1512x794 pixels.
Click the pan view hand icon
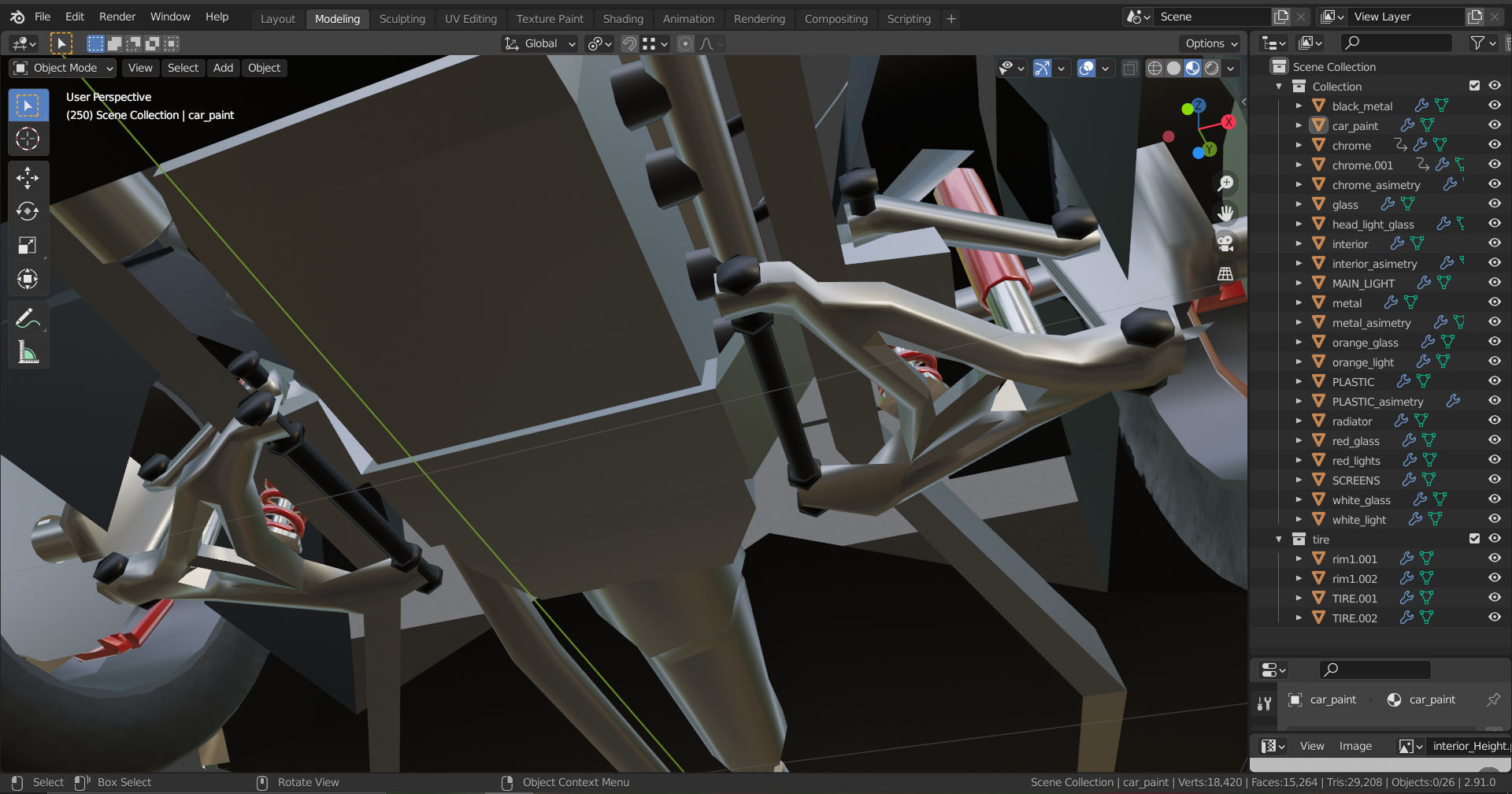[x=1225, y=213]
